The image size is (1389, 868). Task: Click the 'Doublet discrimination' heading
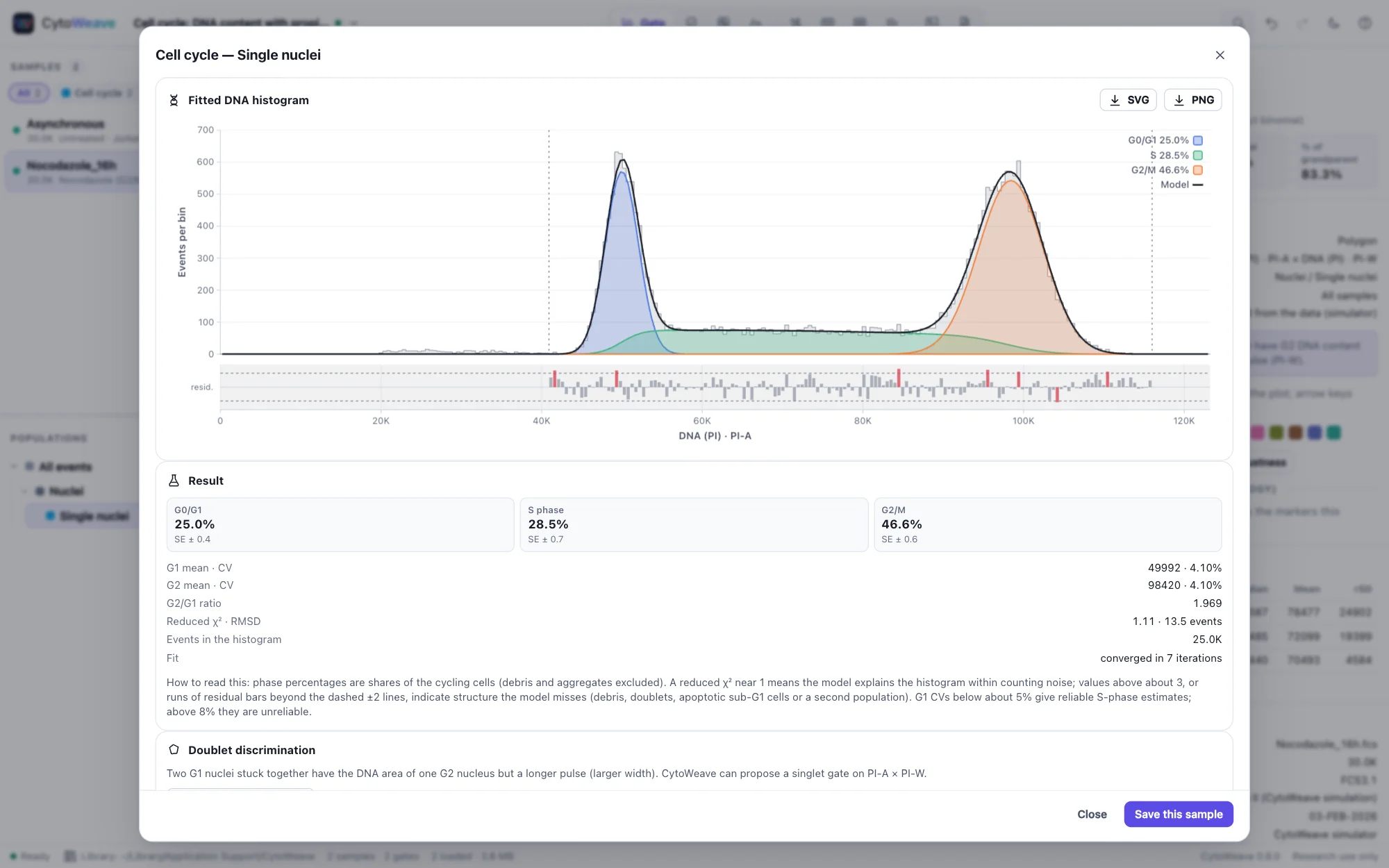pyautogui.click(x=251, y=750)
